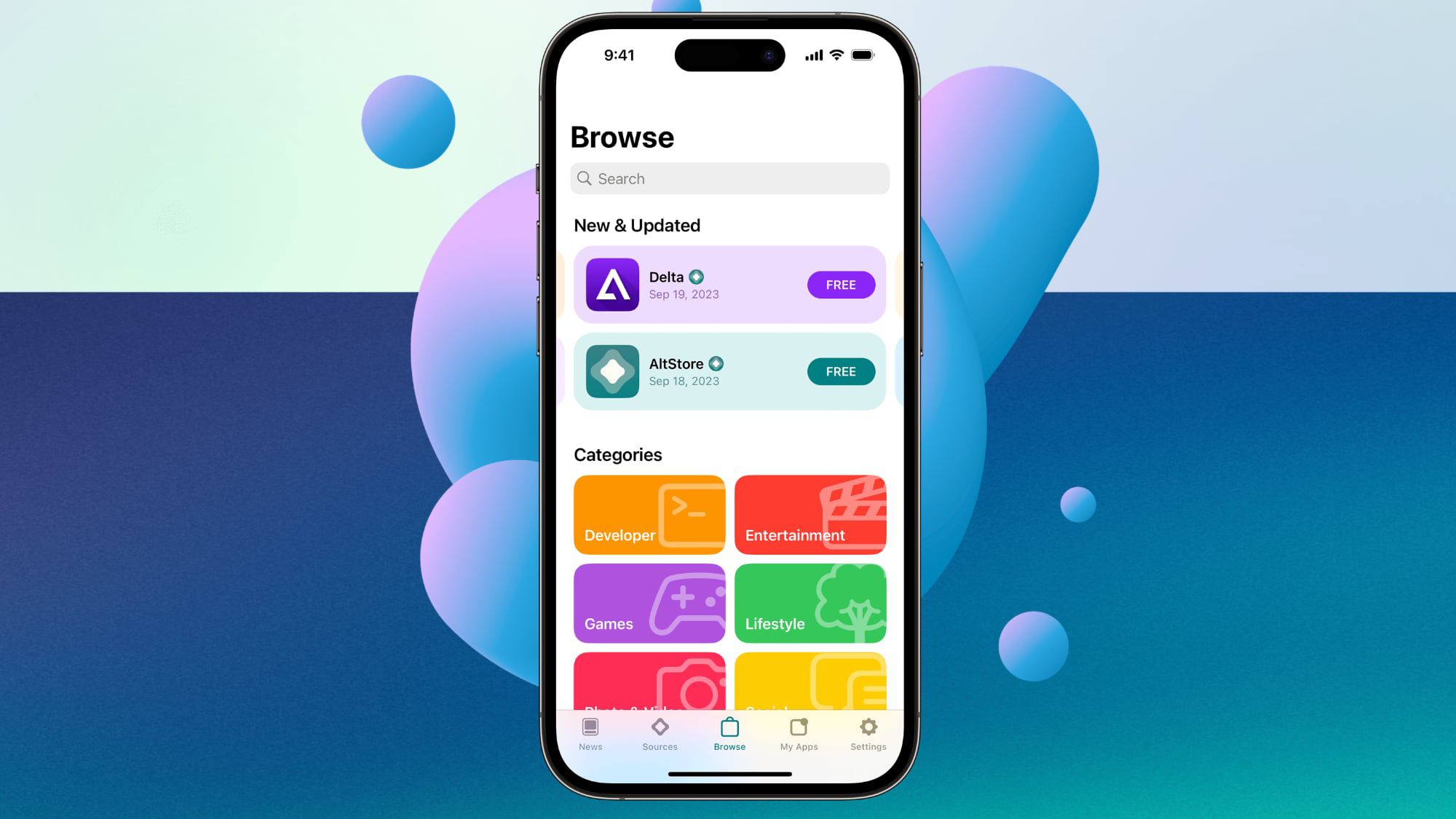1456x819 pixels.
Task: Tap partially visible yellow category tile
Action: pyautogui.click(x=810, y=680)
